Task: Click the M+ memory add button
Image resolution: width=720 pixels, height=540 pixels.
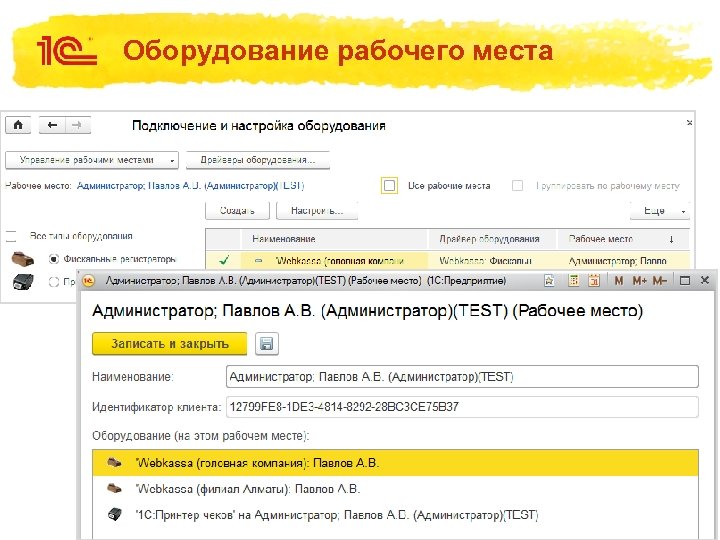Action: [640, 281]
